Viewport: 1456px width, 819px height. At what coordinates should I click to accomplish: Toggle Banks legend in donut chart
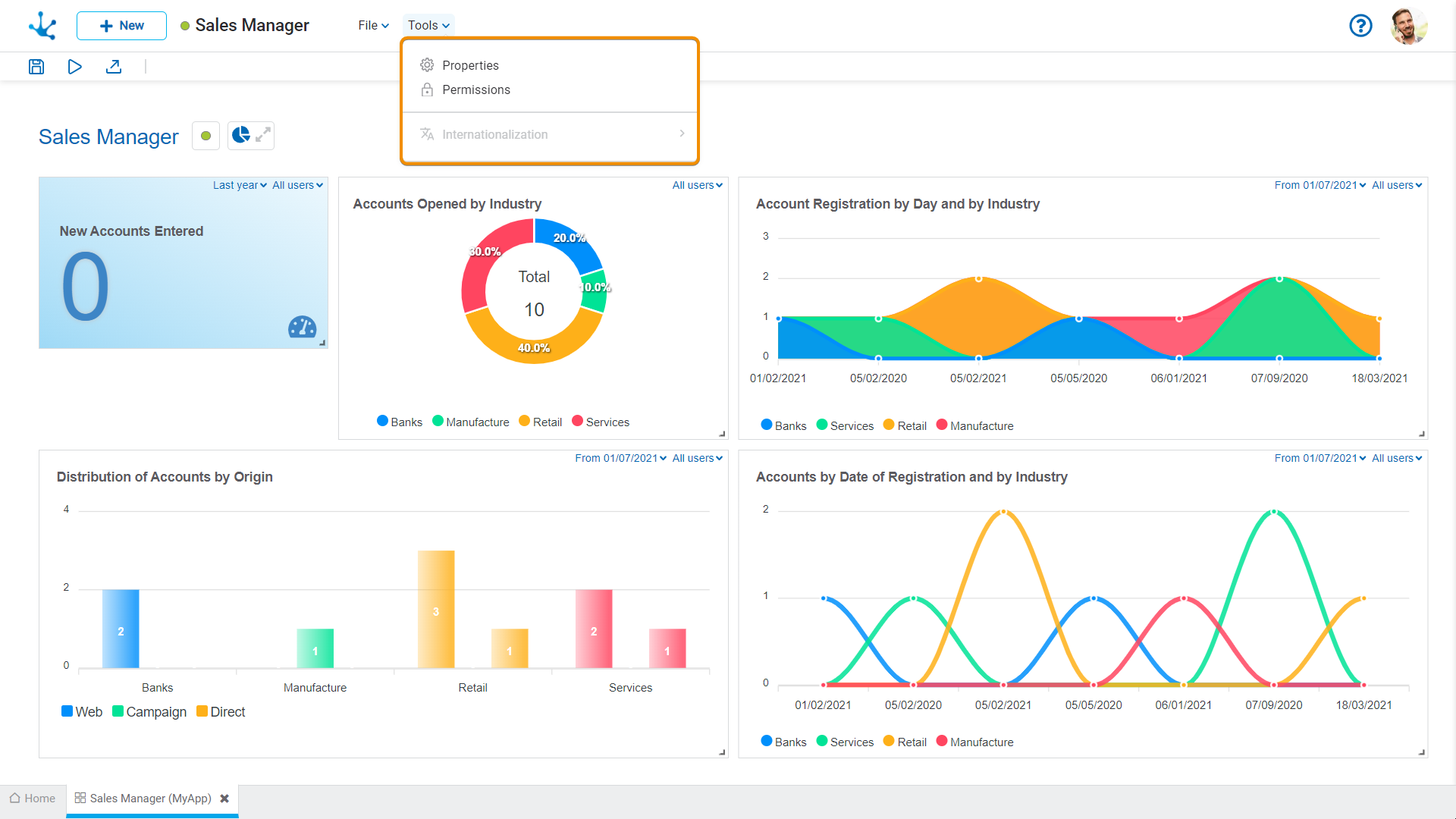tap(400, 422)
